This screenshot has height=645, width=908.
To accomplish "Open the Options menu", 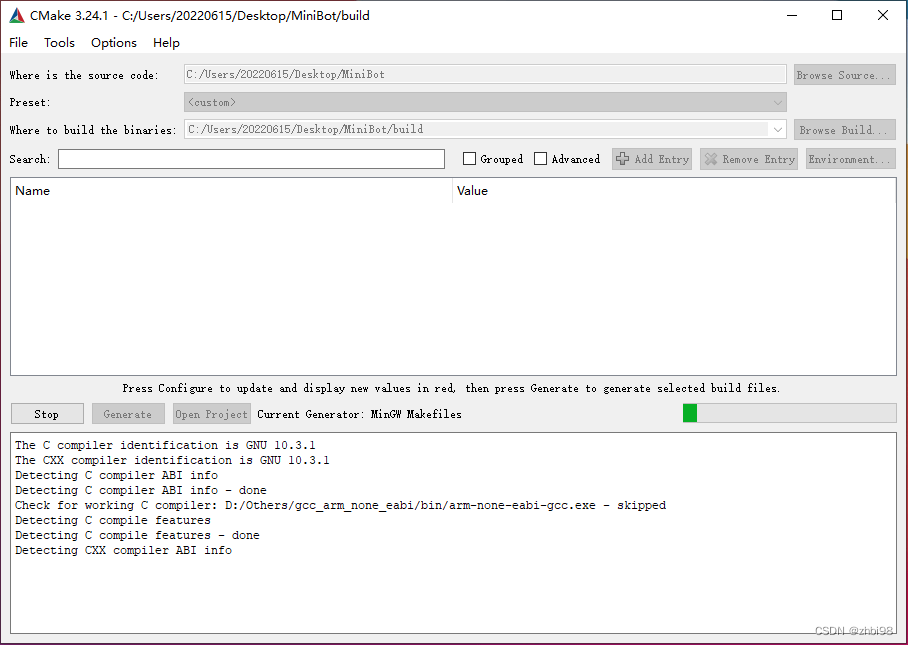I will pos(114,43).
